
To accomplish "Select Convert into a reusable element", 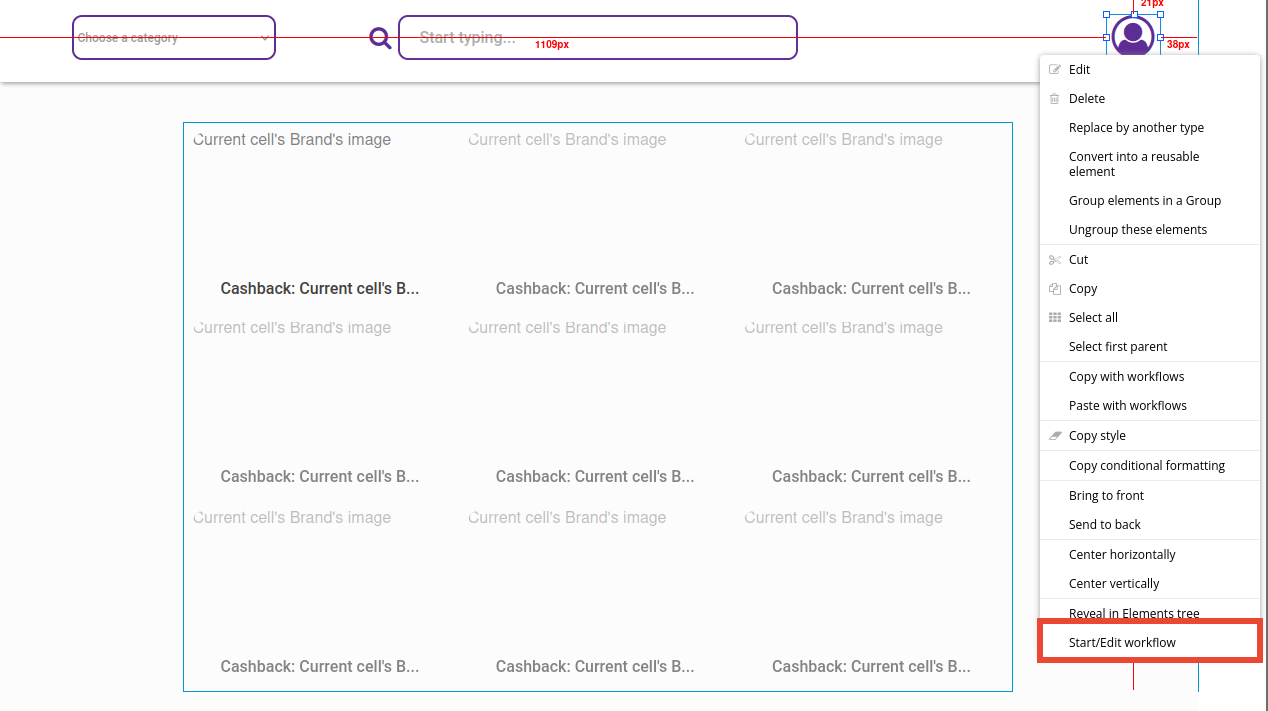I will pyautogui.click(x=1134, y=163).
